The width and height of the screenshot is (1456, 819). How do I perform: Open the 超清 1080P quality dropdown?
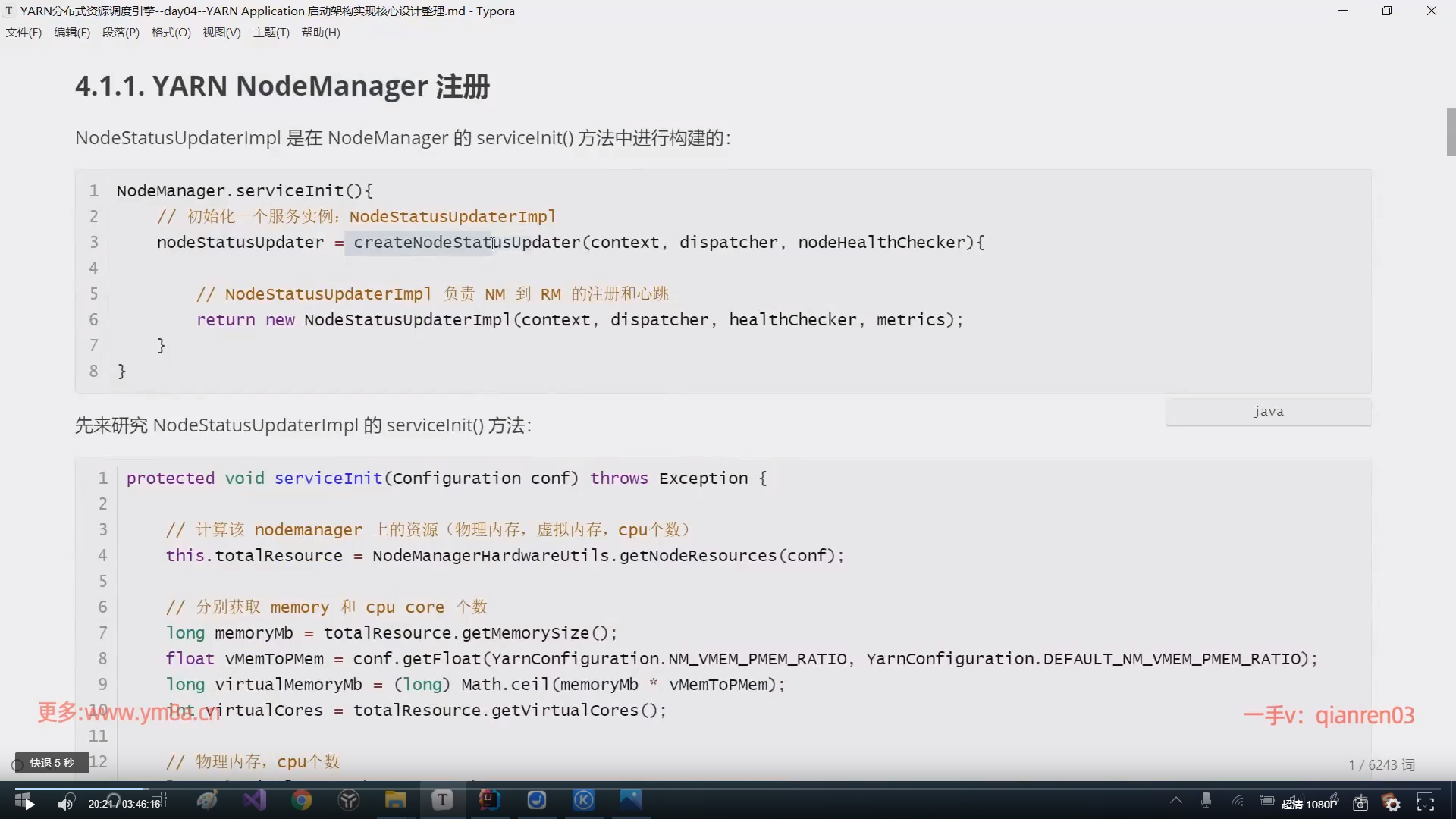coord(1310,803)
